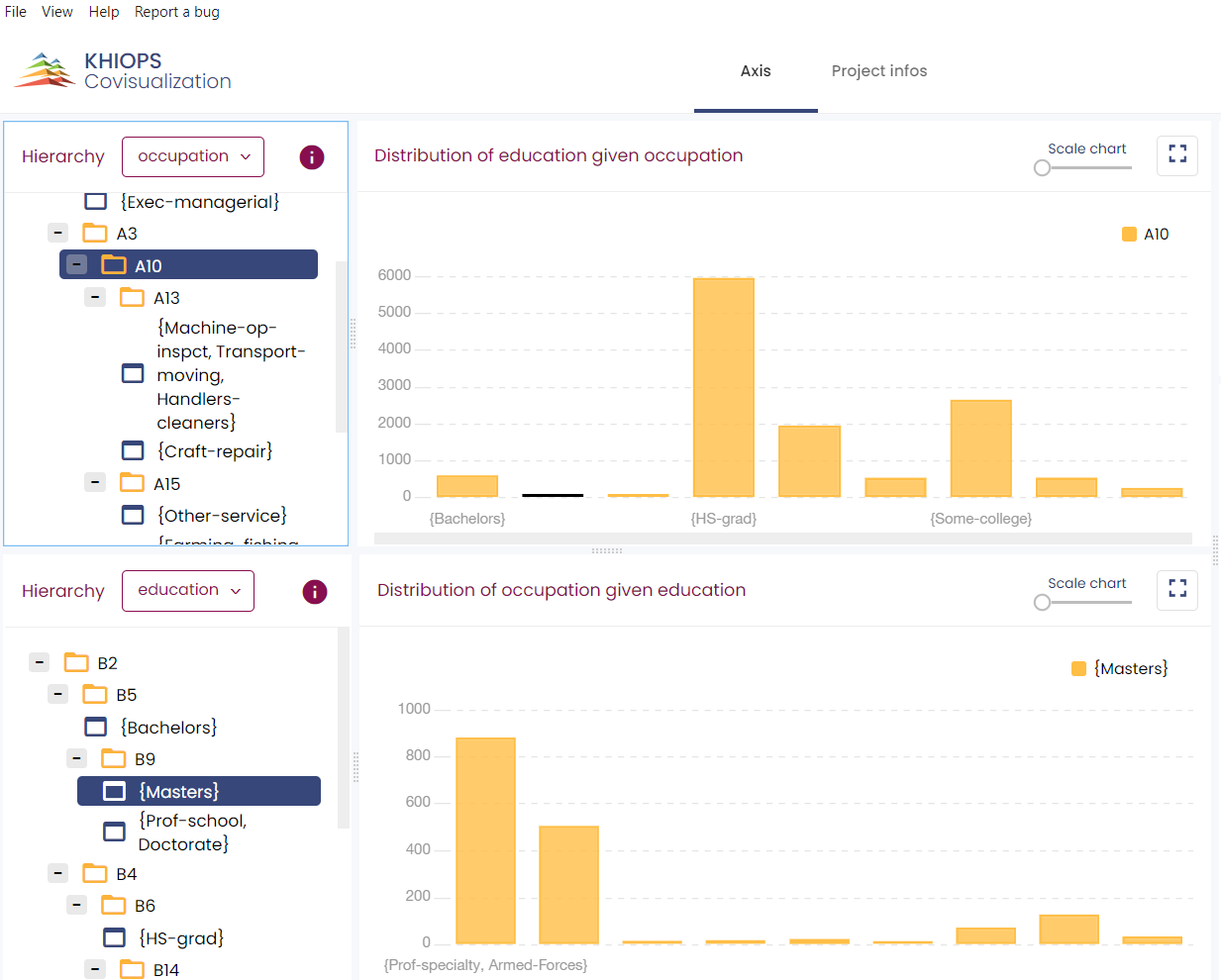Click the Khiops Covisualization logo

pos(123,71)
